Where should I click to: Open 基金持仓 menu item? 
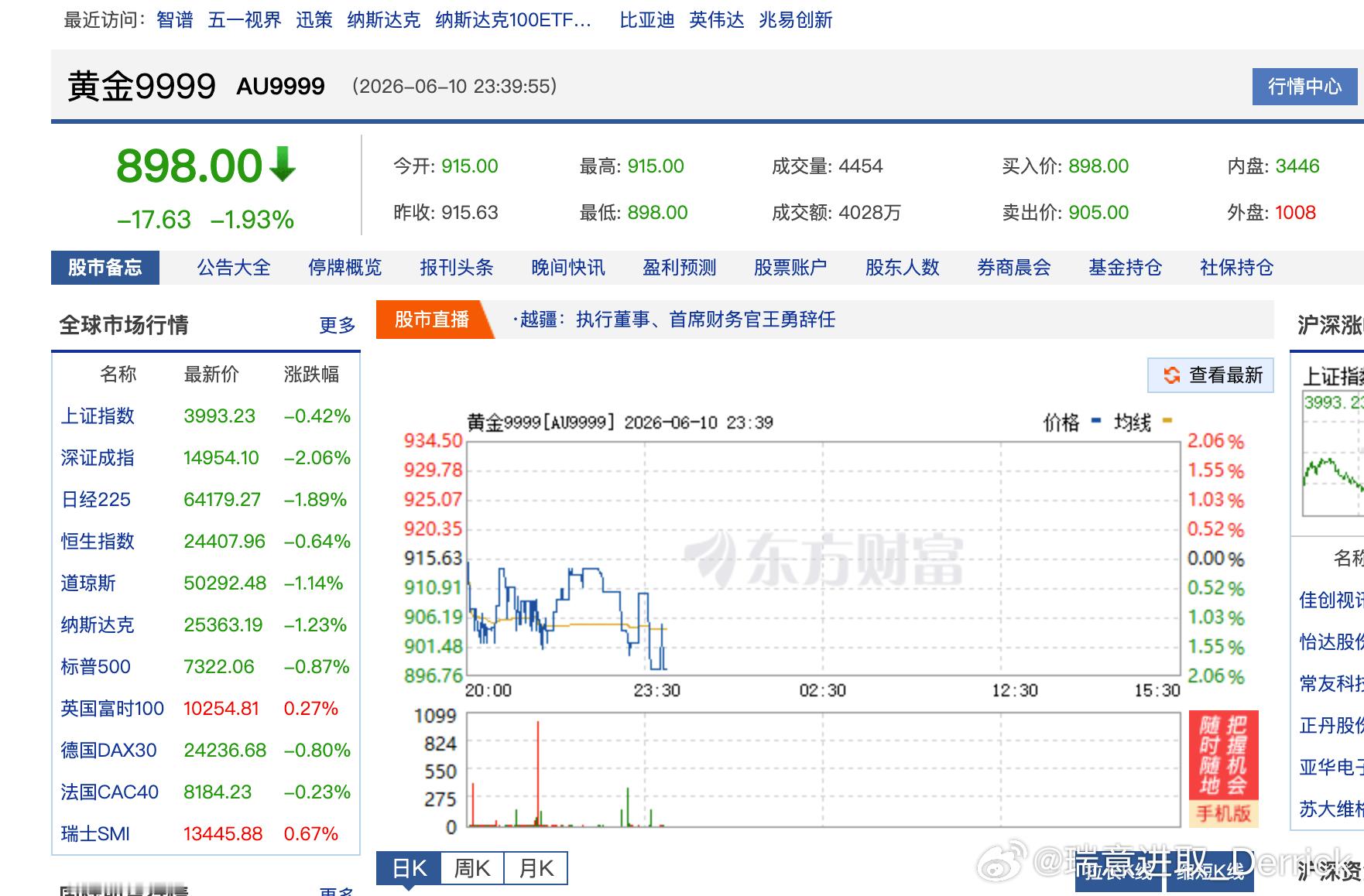[x=1125, y=268]
